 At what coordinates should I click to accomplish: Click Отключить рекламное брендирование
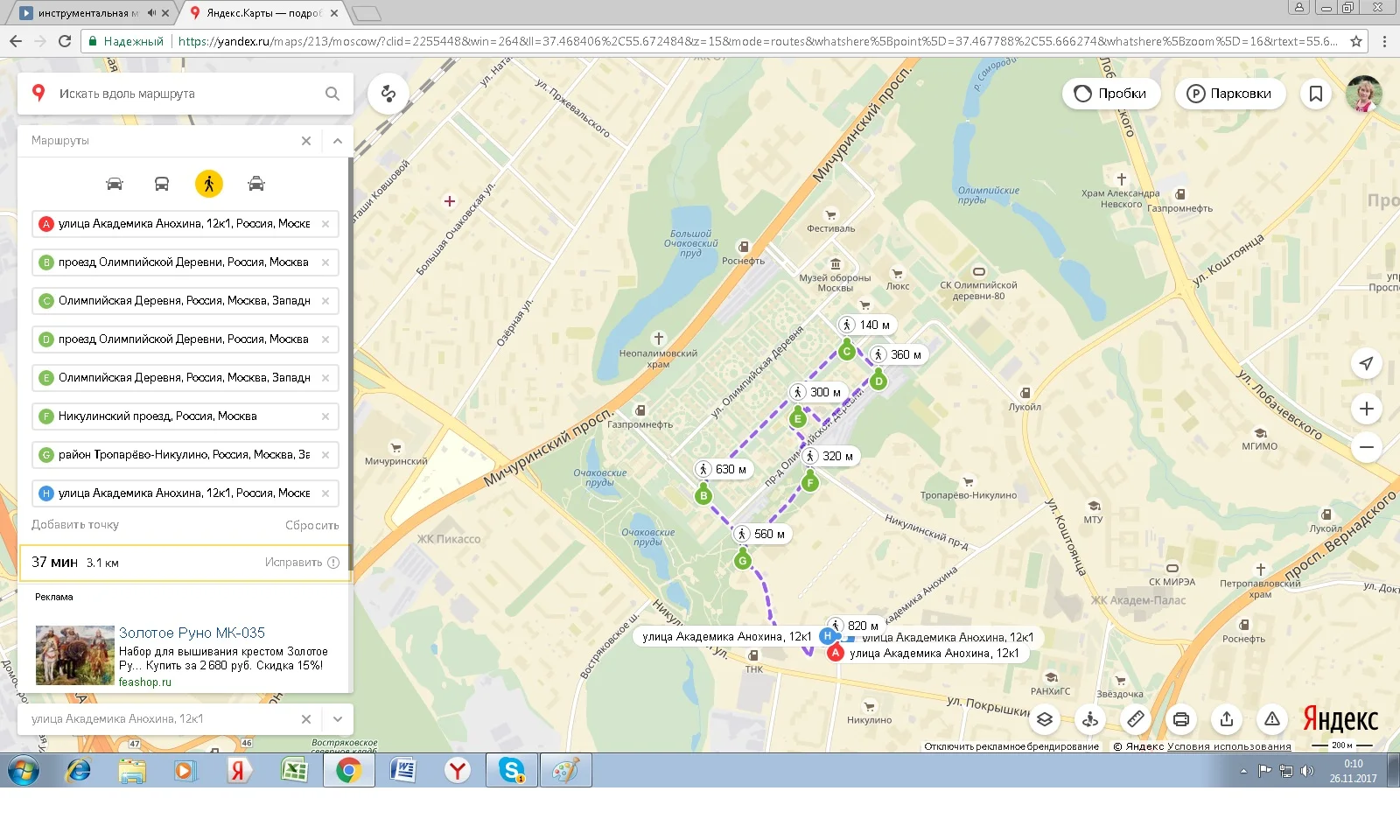point(1011,747)
